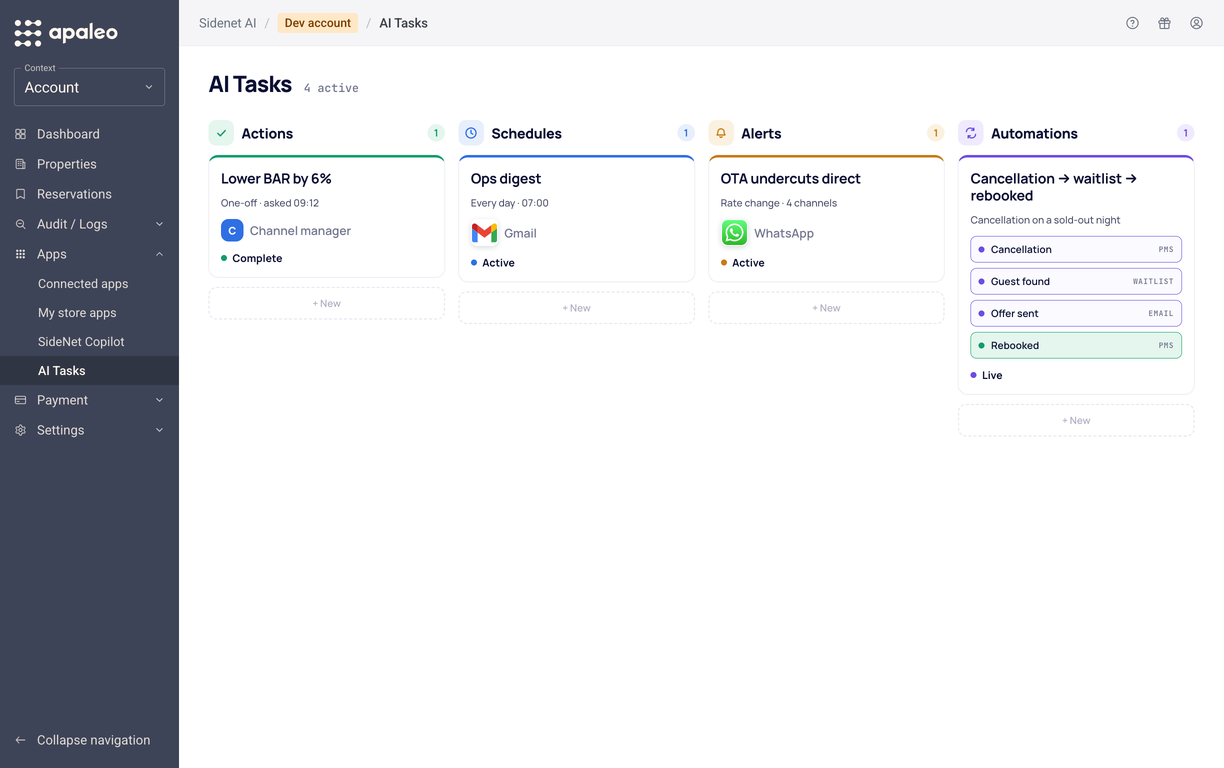Click the Live status text

992,375
